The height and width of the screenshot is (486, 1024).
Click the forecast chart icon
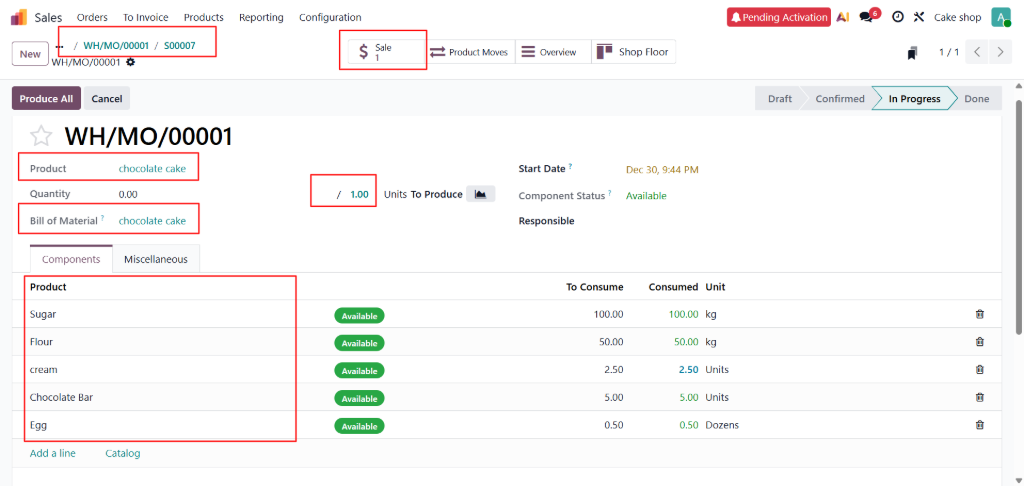pos(481,194)
